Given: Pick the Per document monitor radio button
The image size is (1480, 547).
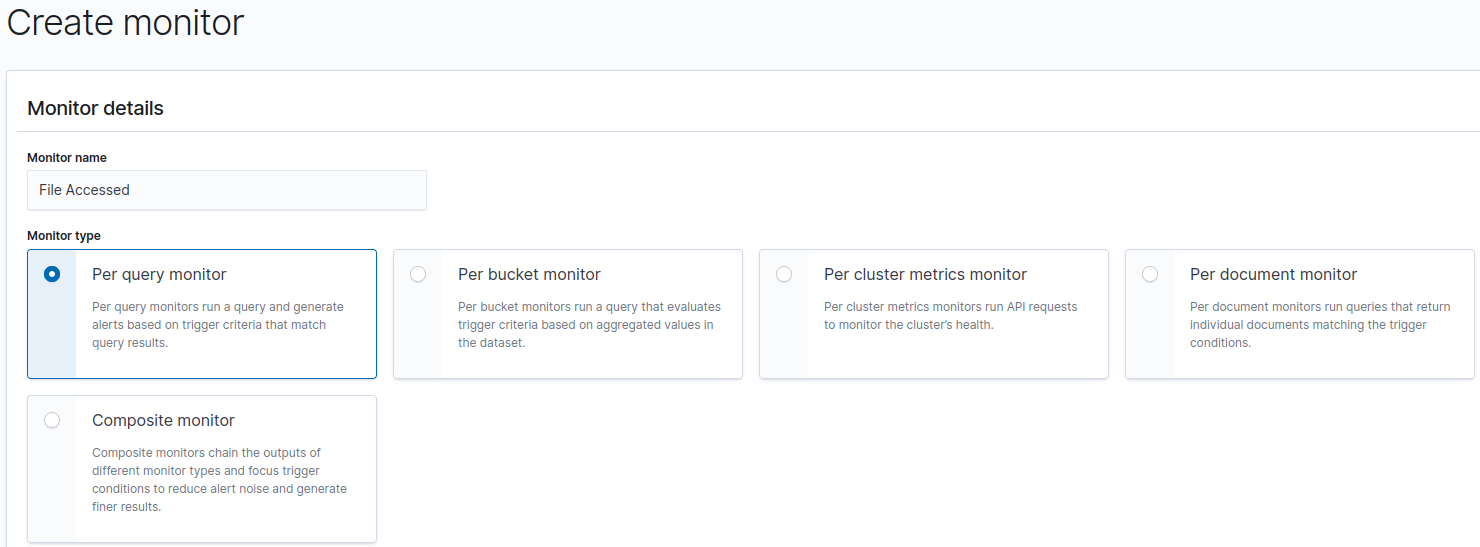Looking at the screenshot, I should coord(1150,274).
